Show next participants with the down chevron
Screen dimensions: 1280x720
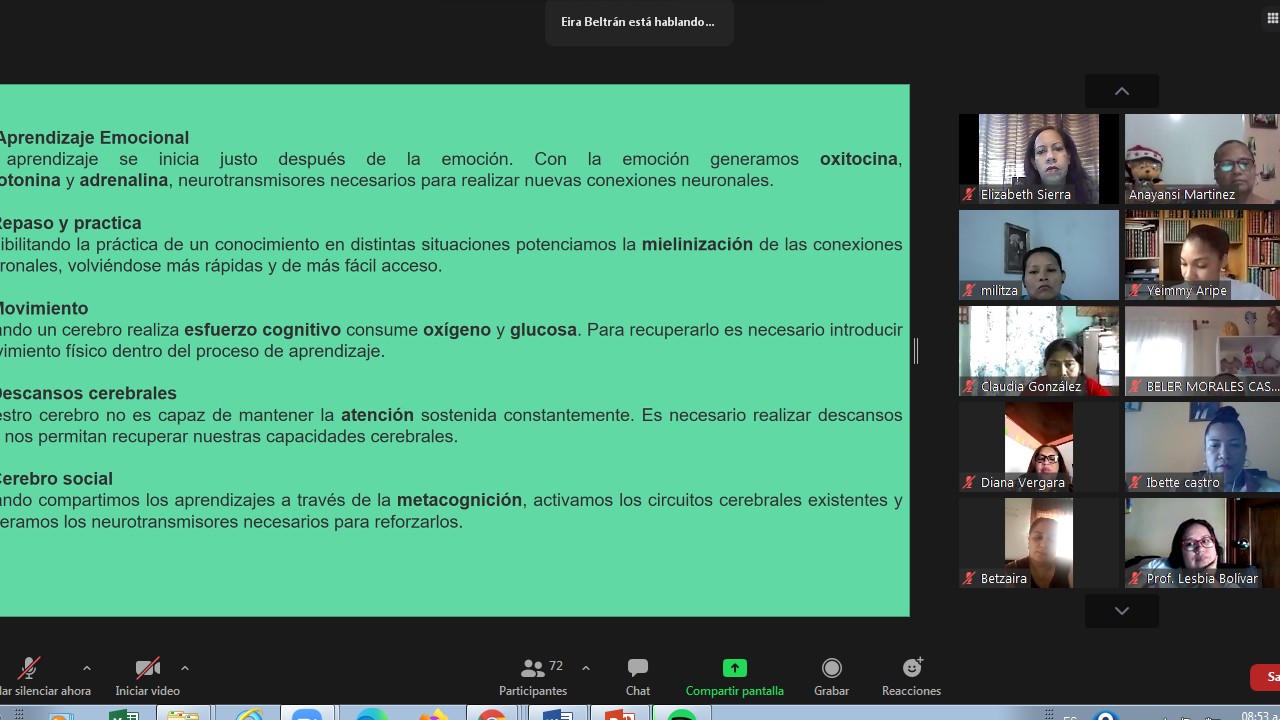tap(1122, 610)
